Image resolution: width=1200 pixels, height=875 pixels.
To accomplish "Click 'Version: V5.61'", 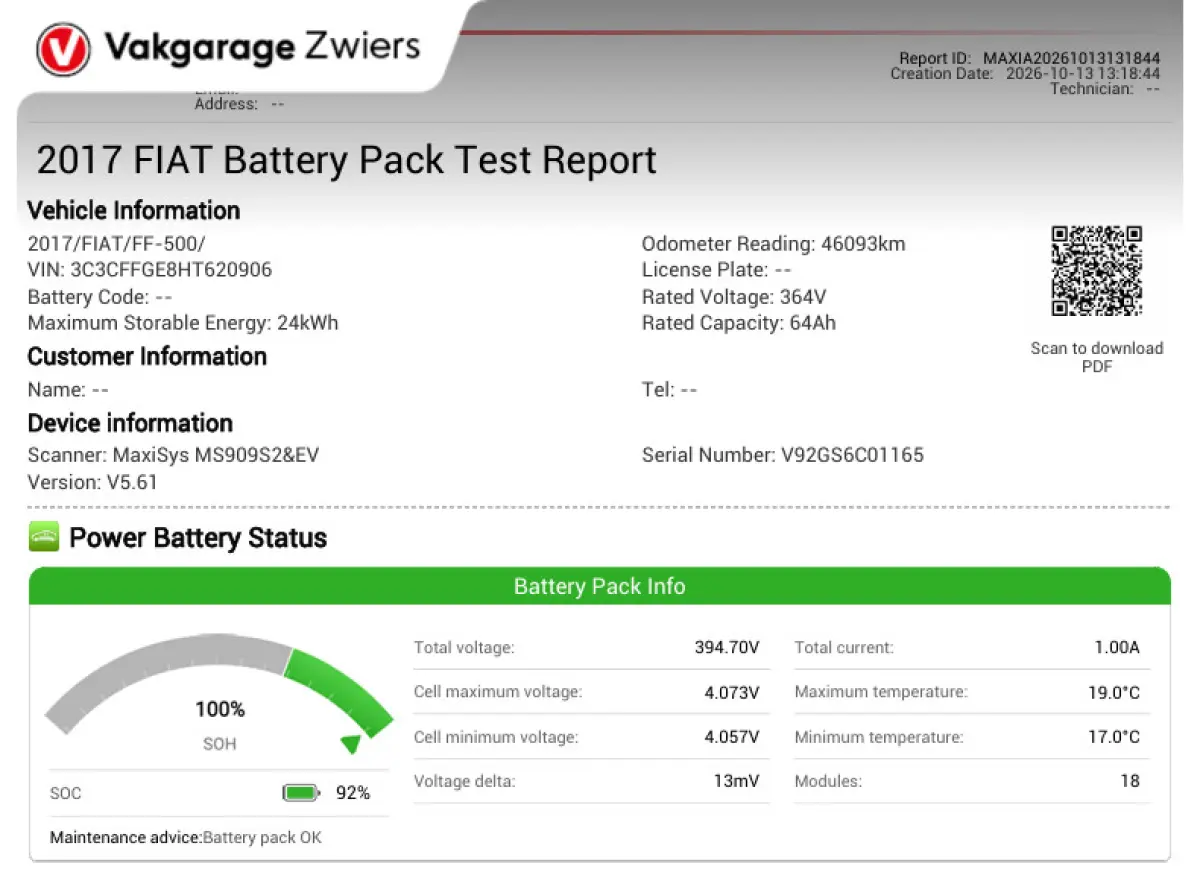I will click(93, 482).
